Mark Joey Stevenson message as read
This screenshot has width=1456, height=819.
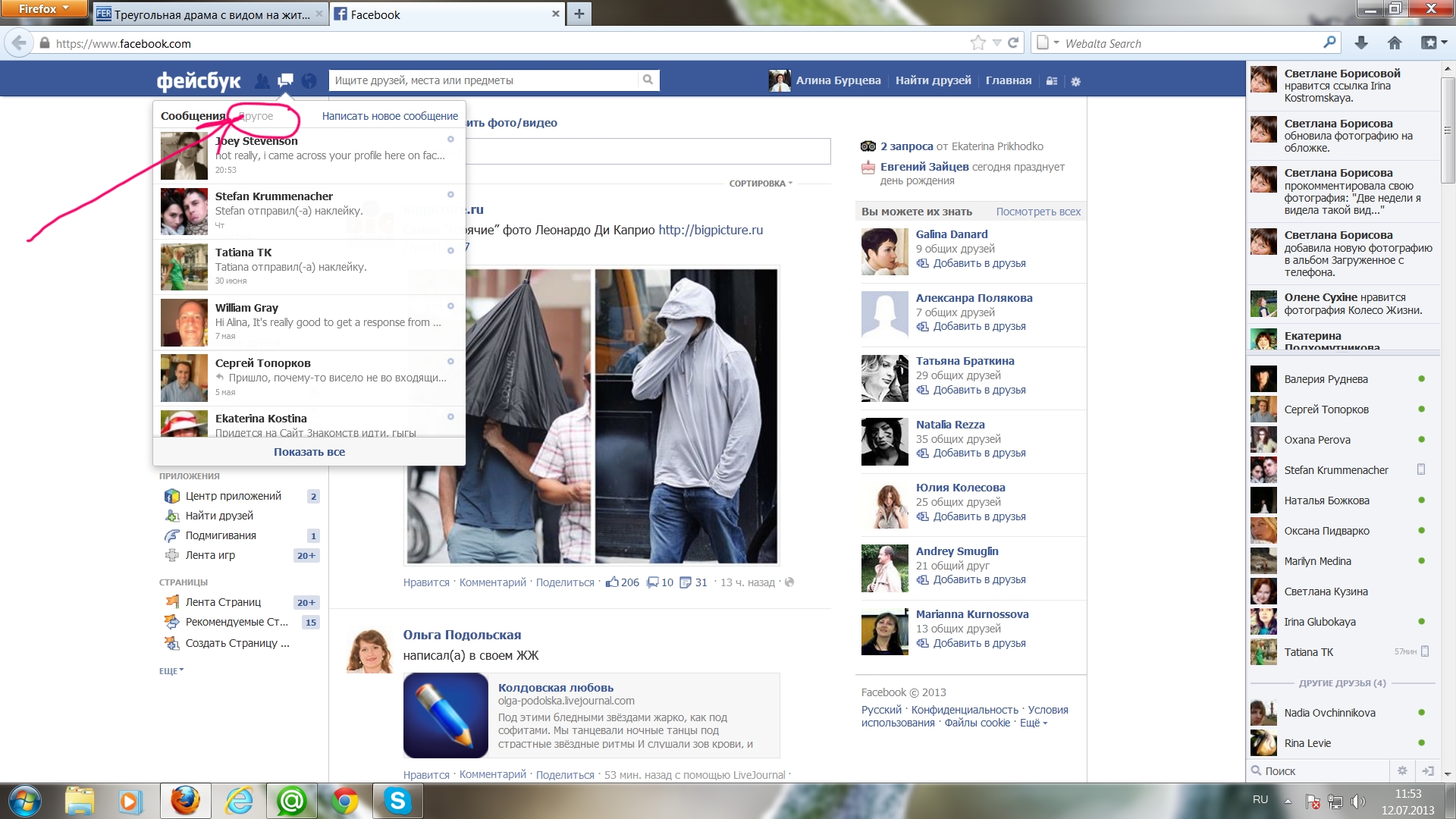(450, 140)
